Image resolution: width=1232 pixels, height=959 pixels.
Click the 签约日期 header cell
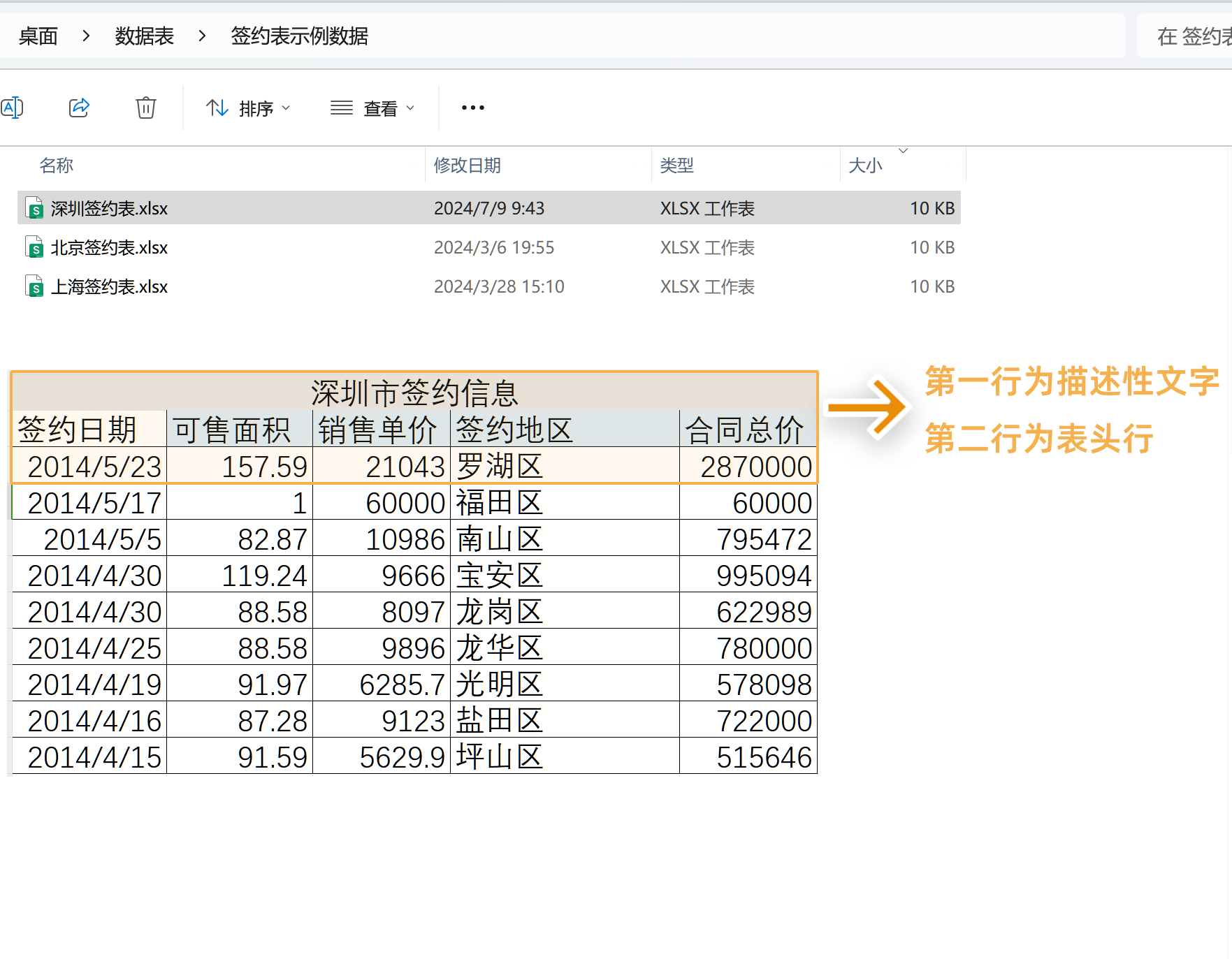tap(89, 429)
